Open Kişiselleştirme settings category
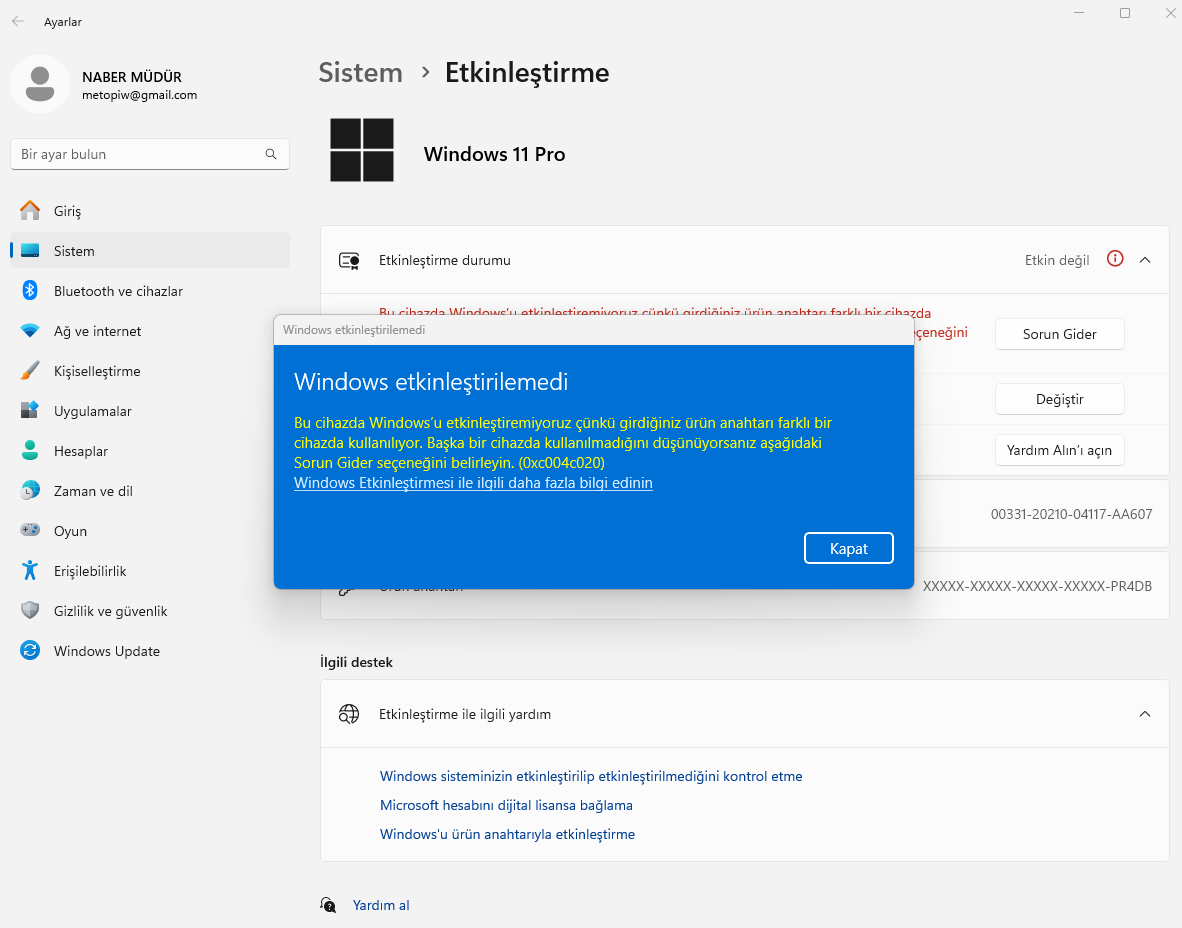Screen dimensions: 1182x928 pos(150,370)
